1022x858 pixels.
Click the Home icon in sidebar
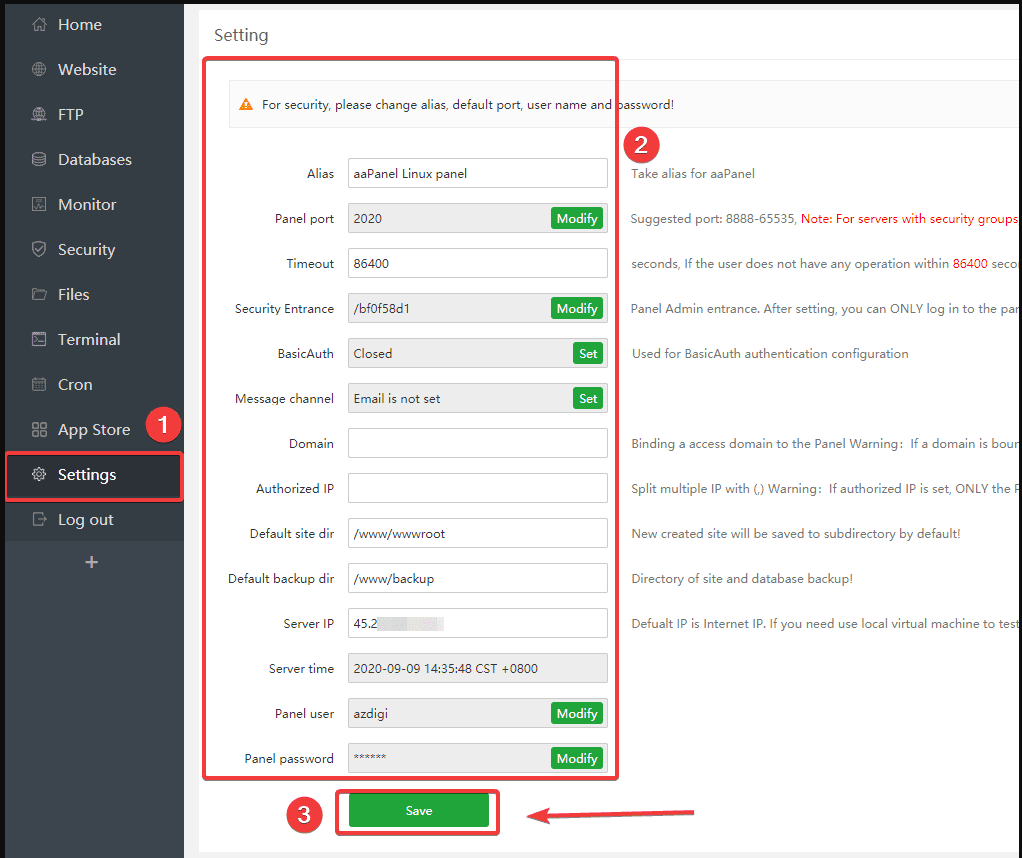(x=39, y=25)
